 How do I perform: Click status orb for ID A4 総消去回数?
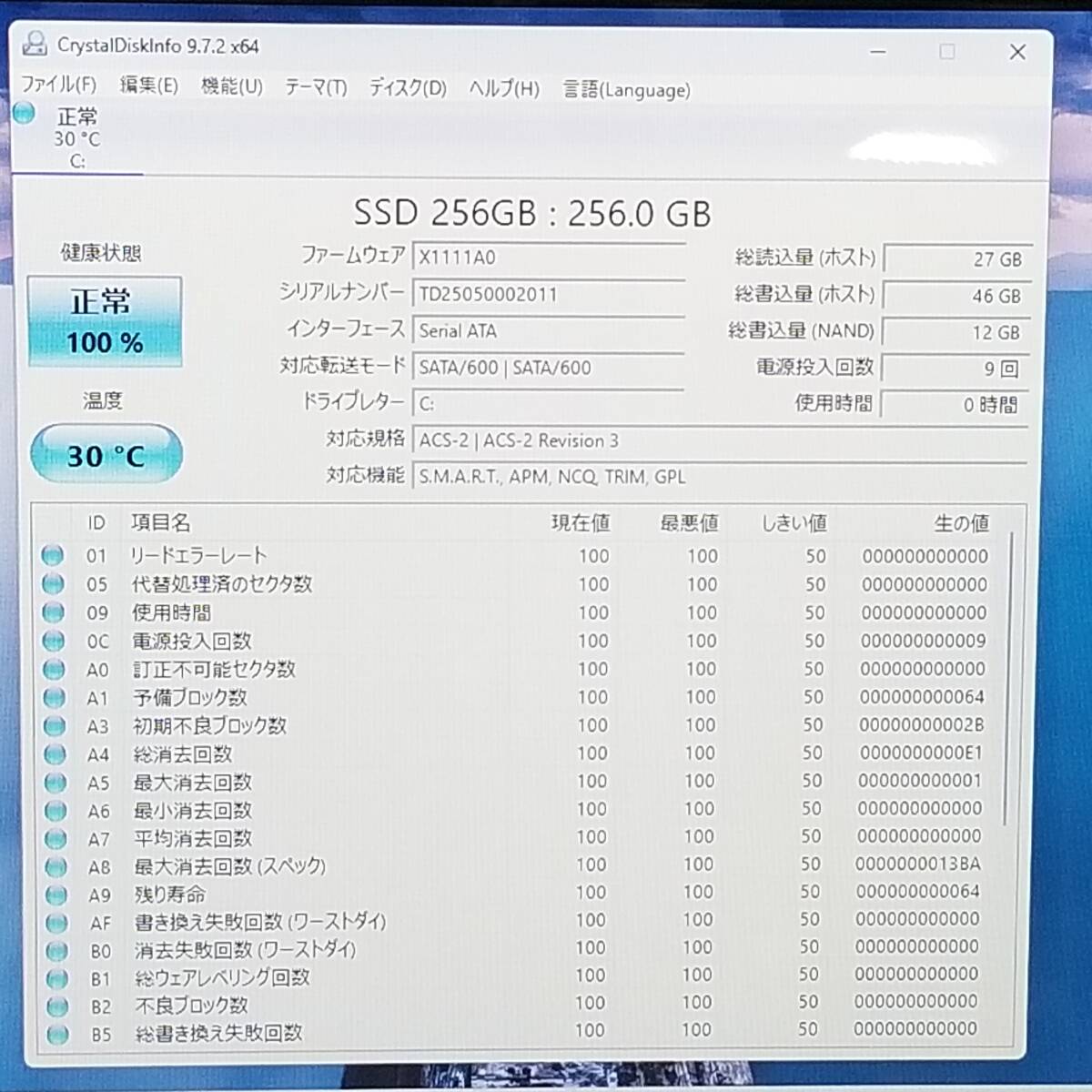pos(55,754)
